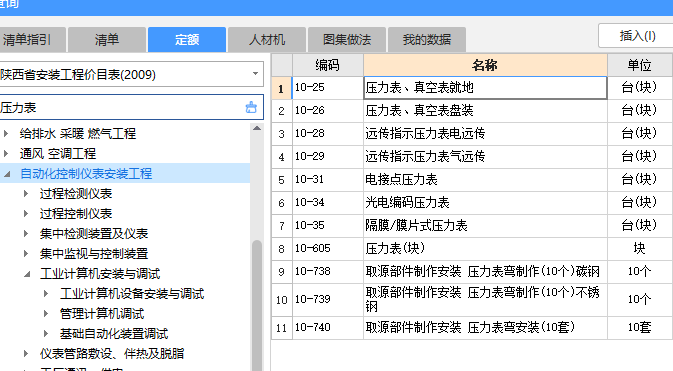Viewport: 673px width, 371px height.
Task: Expand the 通风 空调工程 node
Action: pyautogui.click(x=6, y=153)
